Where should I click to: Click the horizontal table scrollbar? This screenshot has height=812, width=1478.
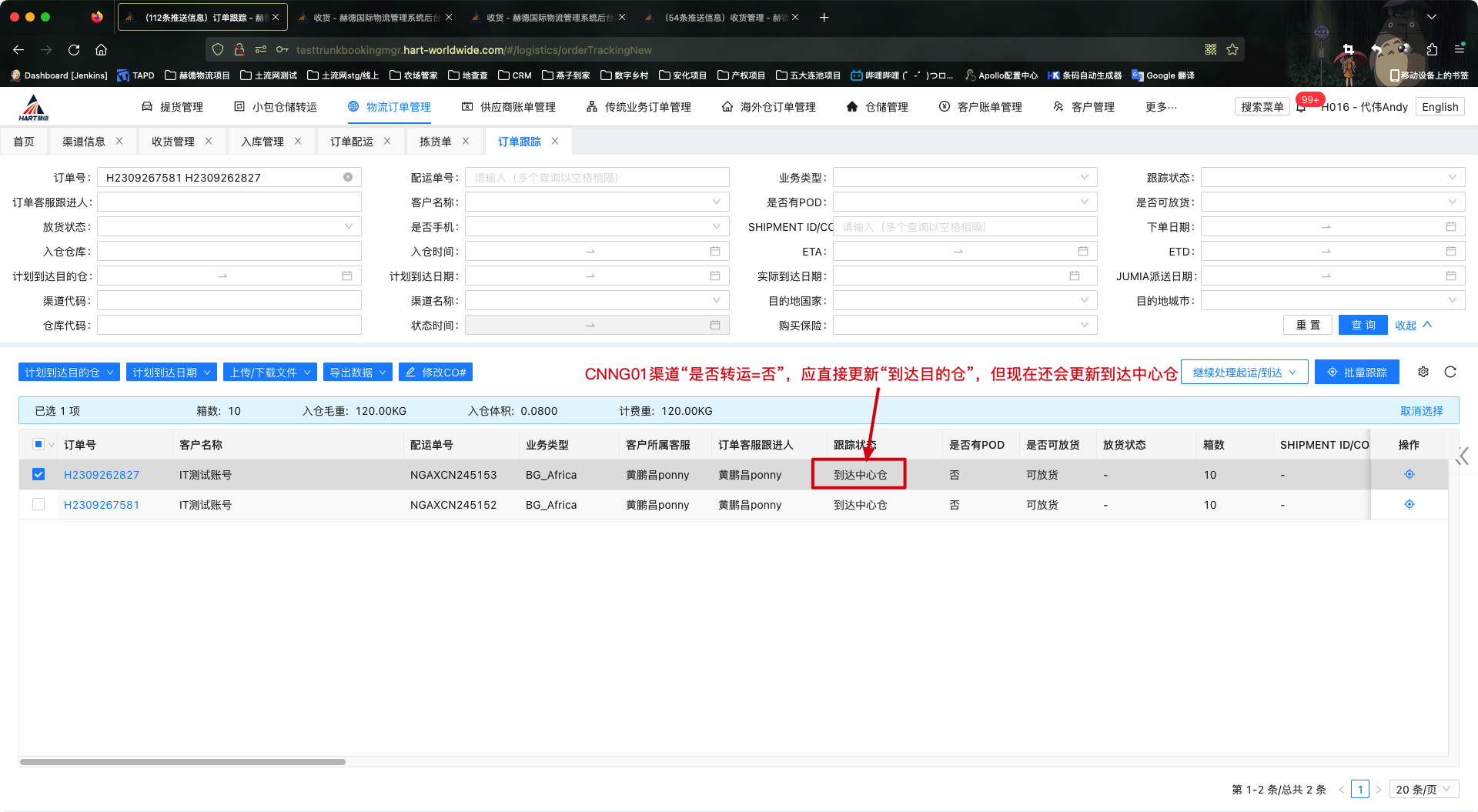pos(182,762)
